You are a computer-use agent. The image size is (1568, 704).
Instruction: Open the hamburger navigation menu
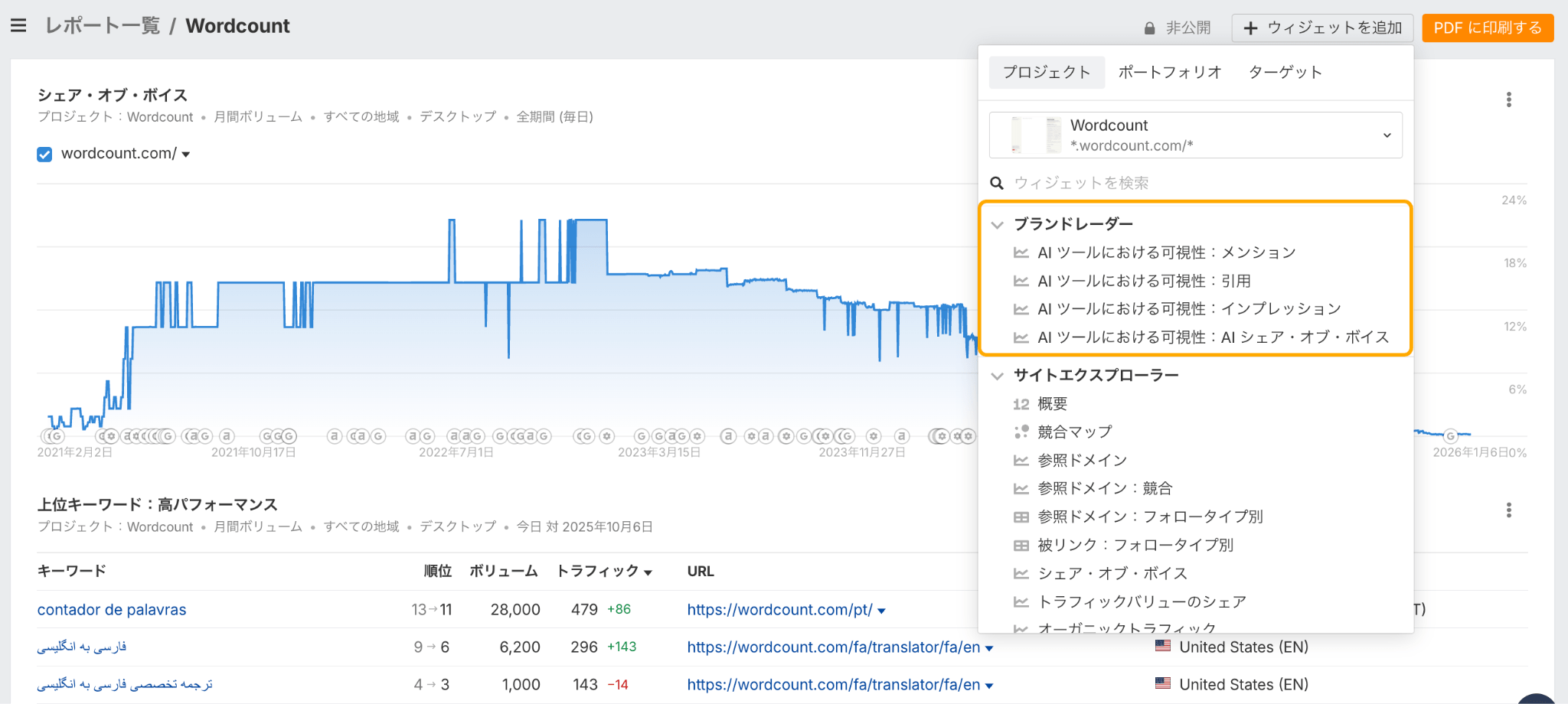point(18,26)
